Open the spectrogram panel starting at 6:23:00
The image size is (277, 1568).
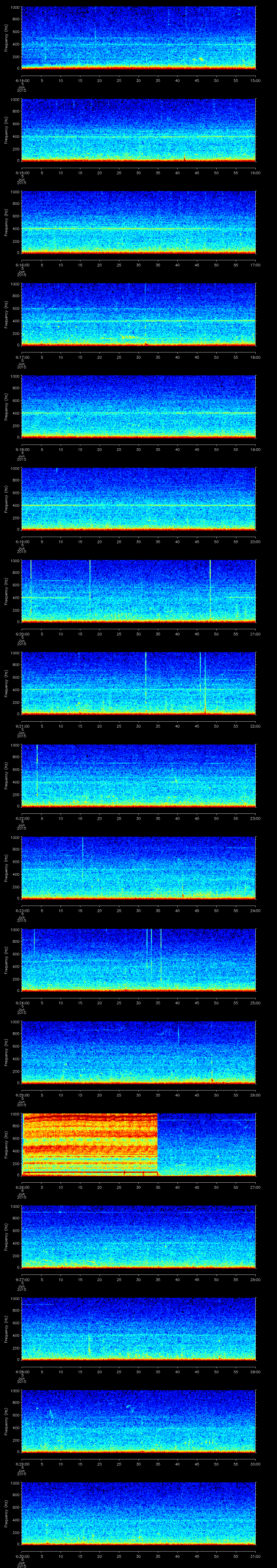coord(139,868)
